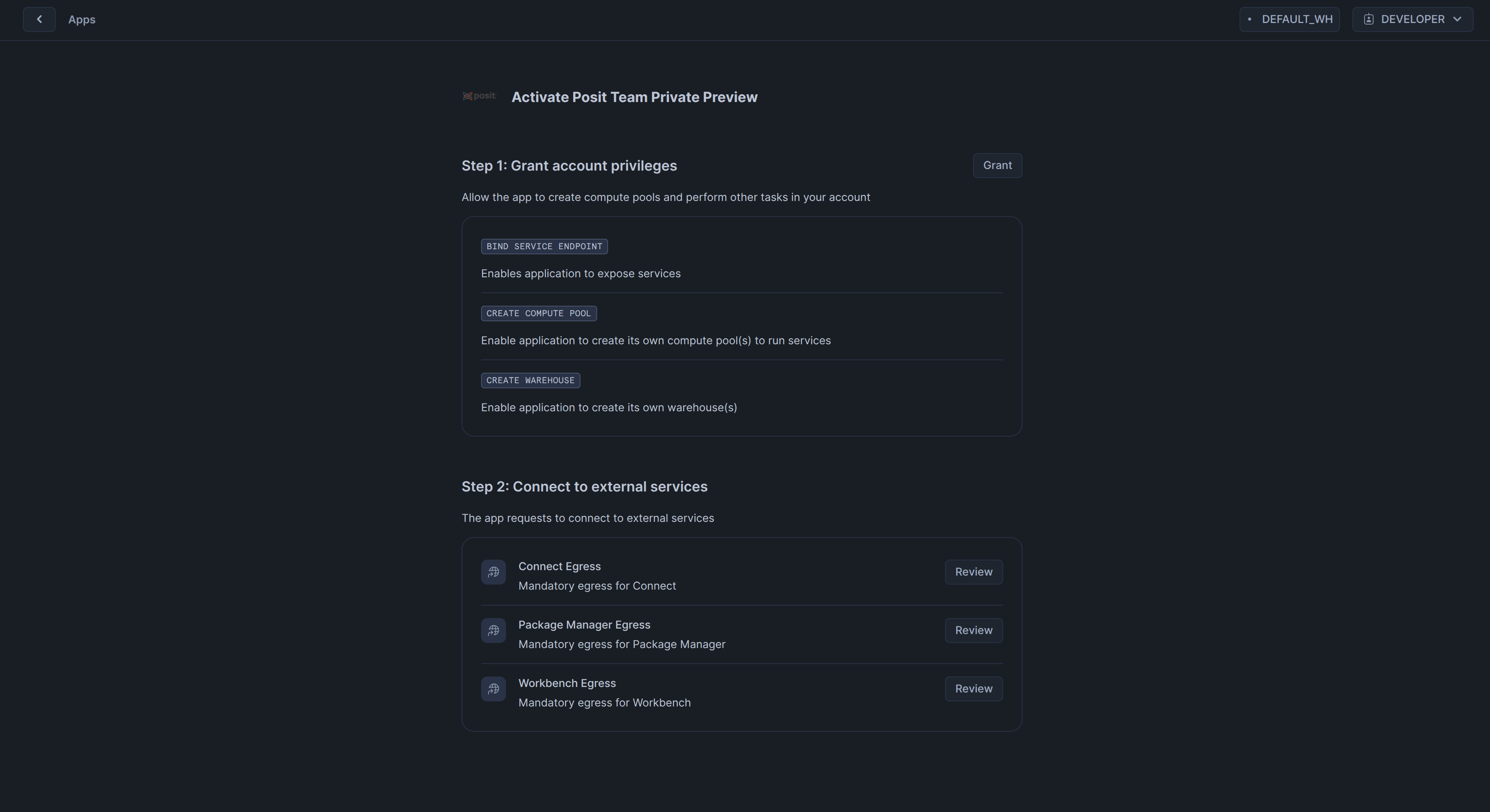Select the DEFAULT_WH warehouse selector

[1289, 19]
